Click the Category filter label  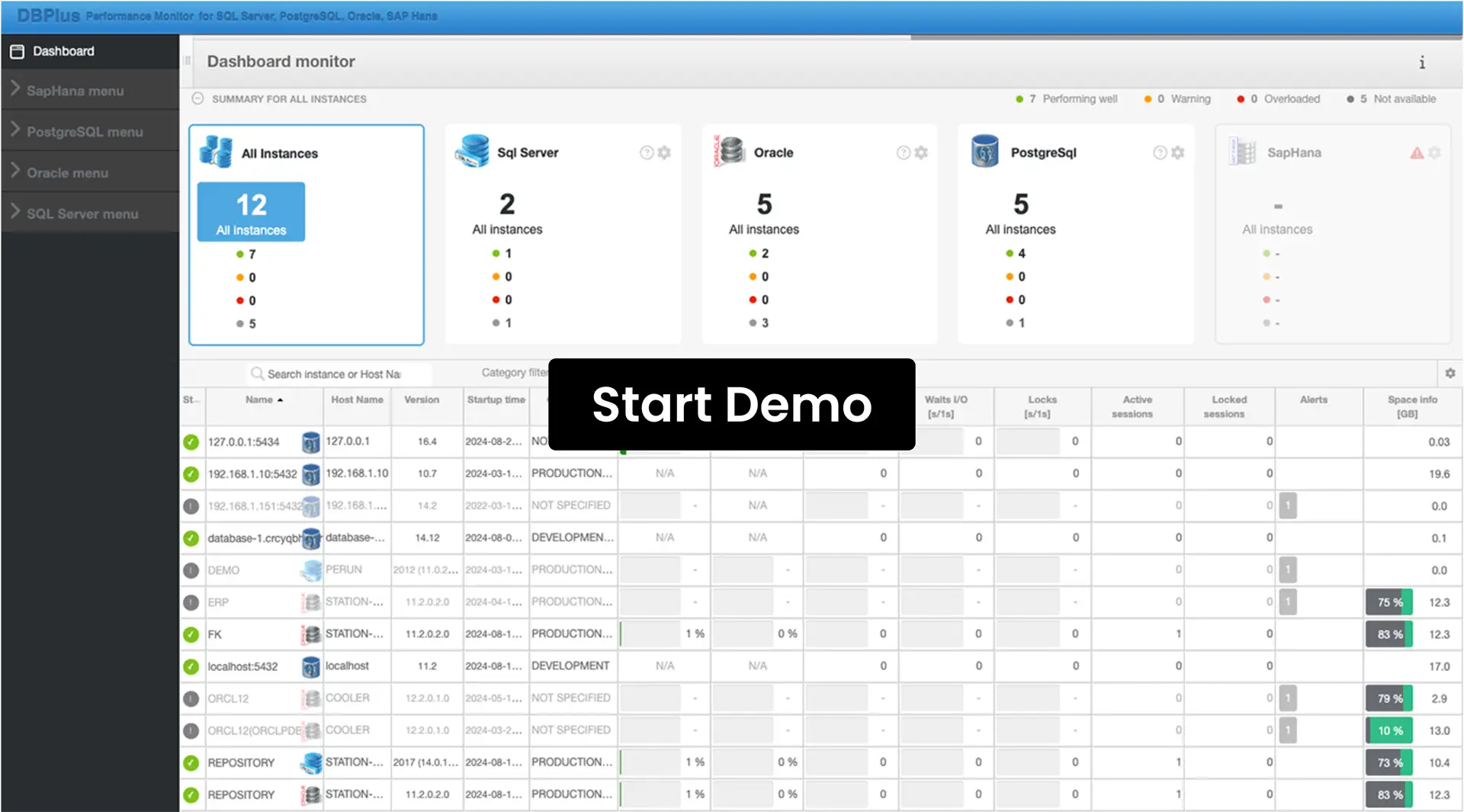click(x=515, y=373)
